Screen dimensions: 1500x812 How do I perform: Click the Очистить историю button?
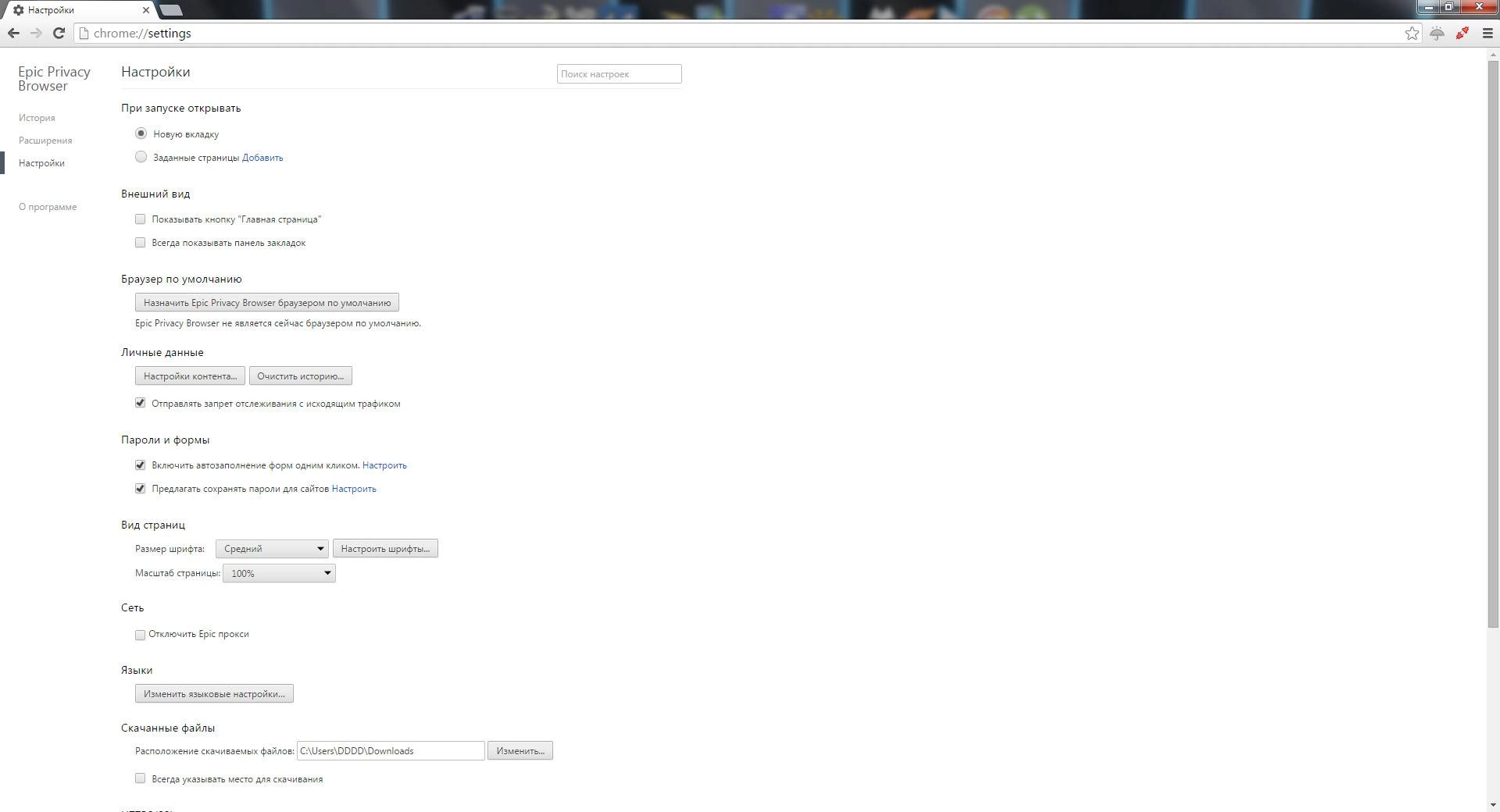click(301, 376)
